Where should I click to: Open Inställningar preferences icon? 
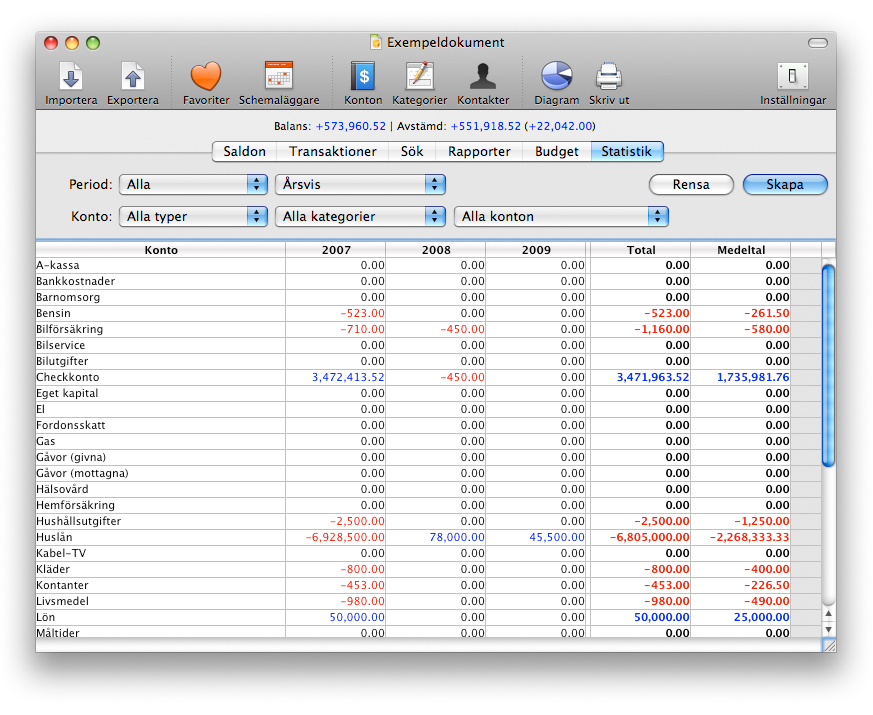coord(792,76)
